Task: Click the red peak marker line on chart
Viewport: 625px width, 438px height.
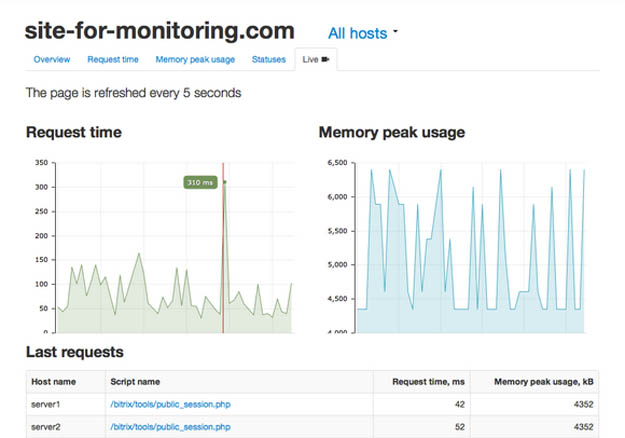Action: click(223, 250)
